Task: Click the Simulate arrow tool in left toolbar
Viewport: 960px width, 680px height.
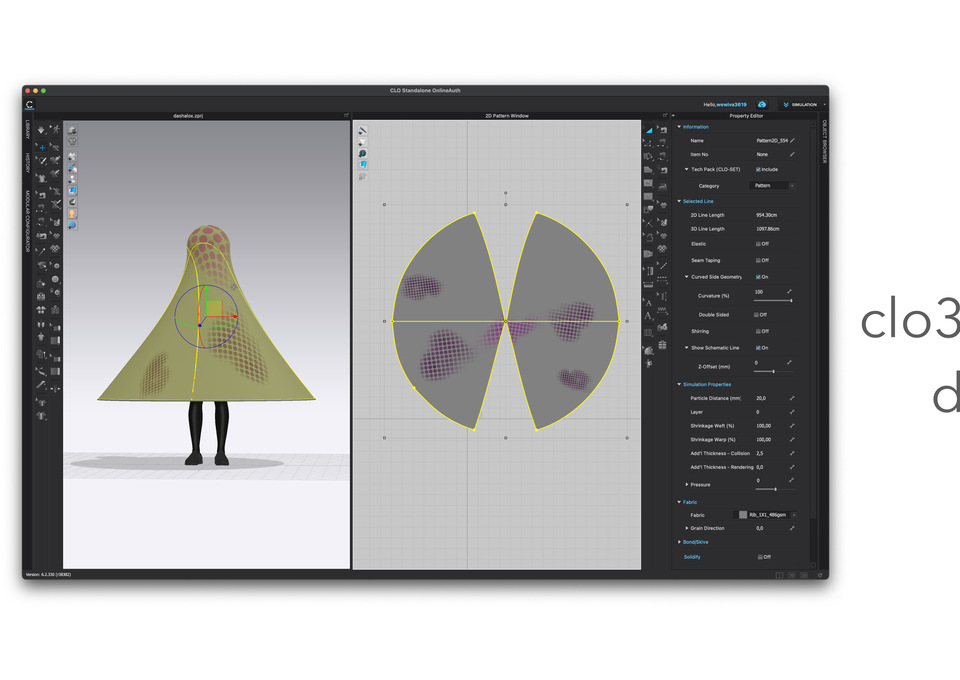Action: (x=41, y=130)
